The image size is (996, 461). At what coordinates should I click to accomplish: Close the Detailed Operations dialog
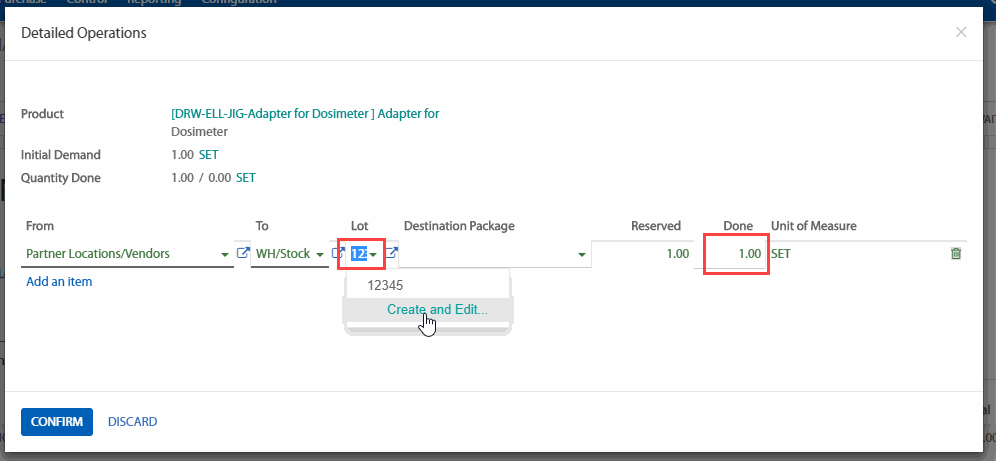point(961,33)
